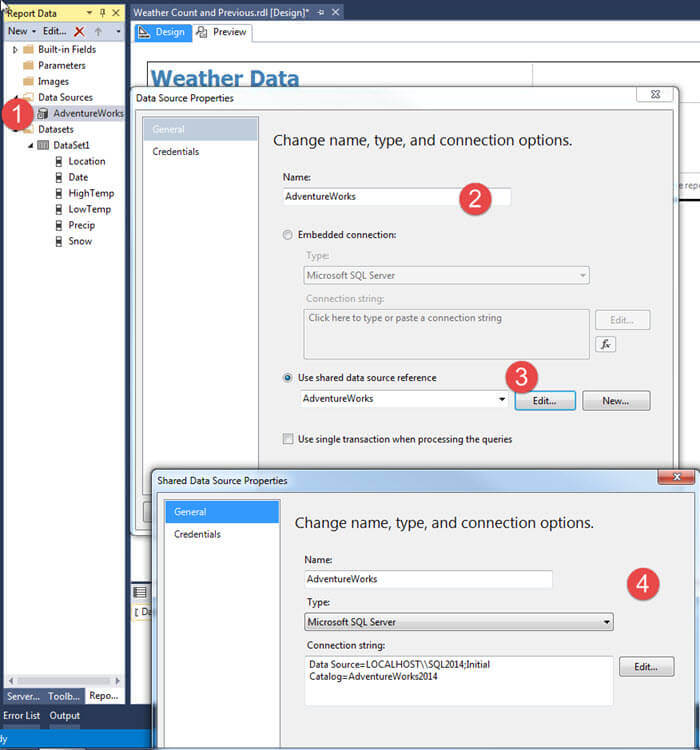Click the embedded connection string text box
The image size is (700, 750).
[x=446, y=334]
